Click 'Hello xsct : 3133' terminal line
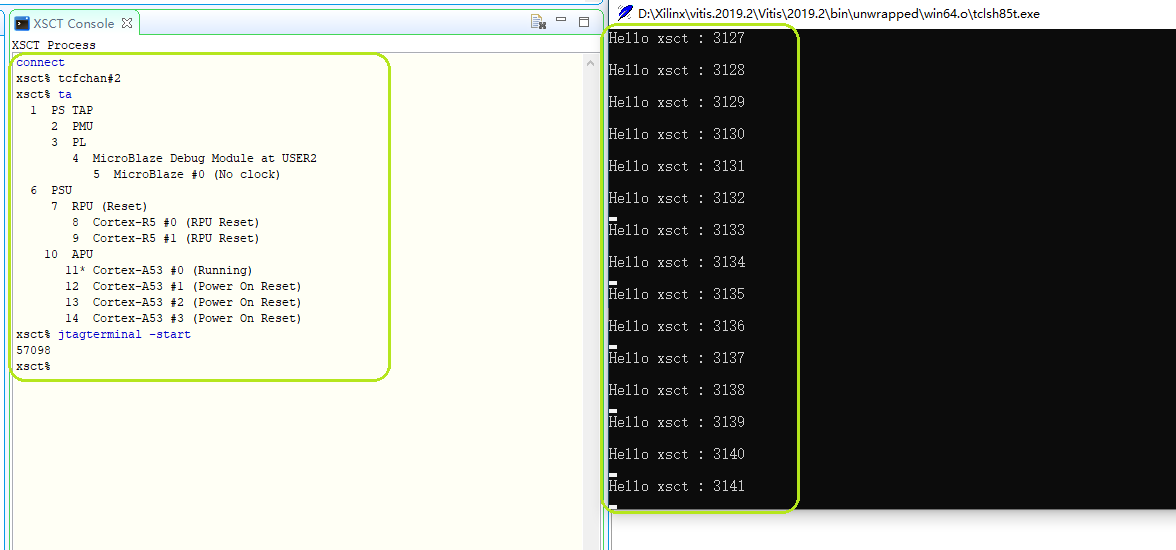 [x=676, y=230]
